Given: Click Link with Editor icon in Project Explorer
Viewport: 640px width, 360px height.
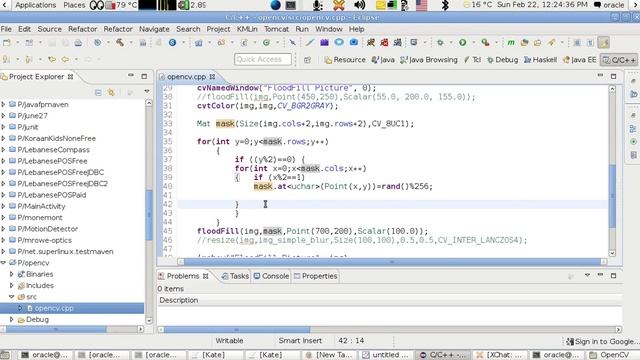Looking at the screenshot, I should (x=111, y=93).
